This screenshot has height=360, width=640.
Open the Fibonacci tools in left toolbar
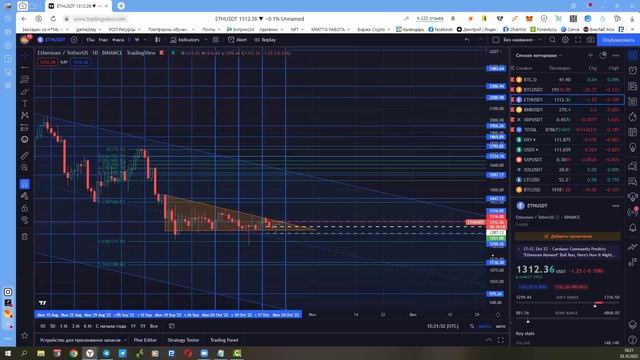pos(24,79)
